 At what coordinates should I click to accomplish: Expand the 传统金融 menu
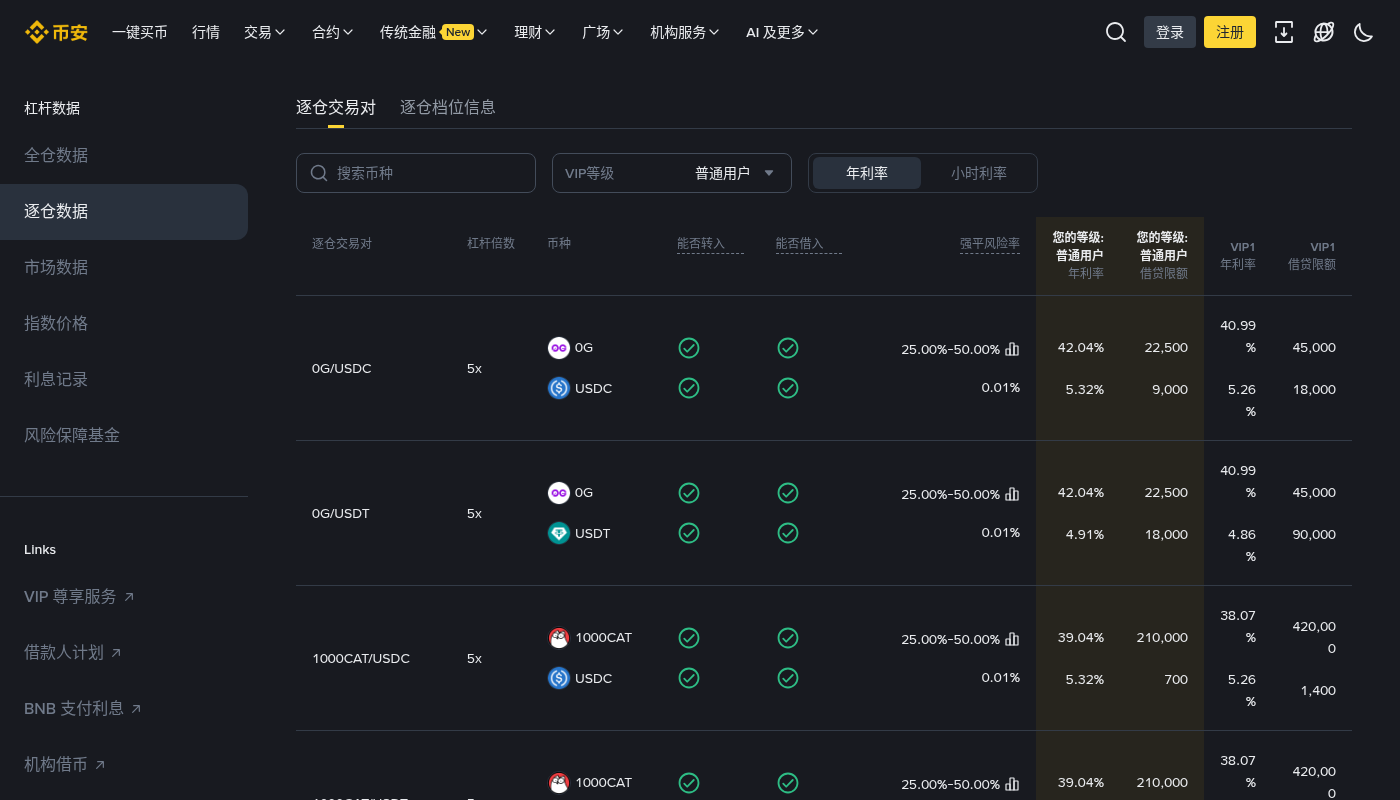[433, 32]
